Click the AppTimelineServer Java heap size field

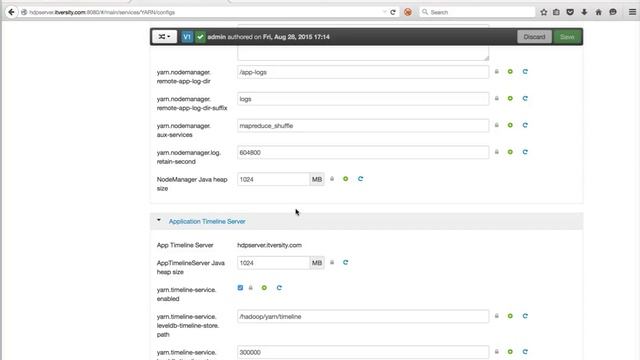[273, 263]
